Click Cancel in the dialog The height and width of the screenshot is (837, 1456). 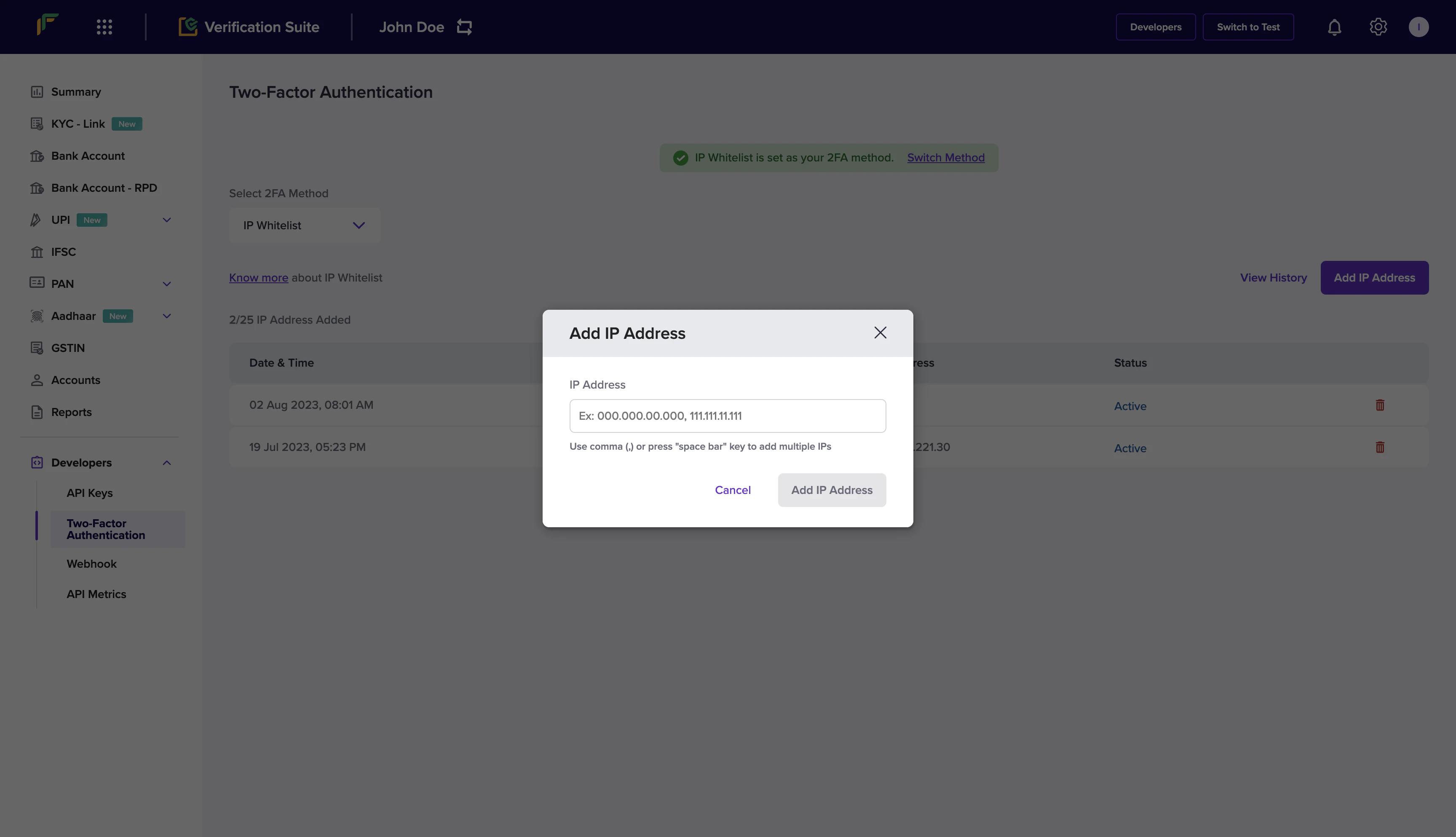[x=733, y=491]
